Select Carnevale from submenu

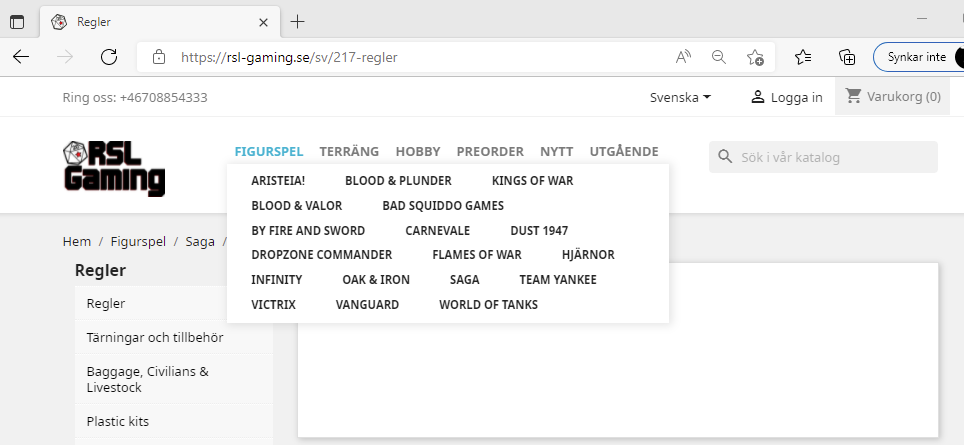point(438,230)
